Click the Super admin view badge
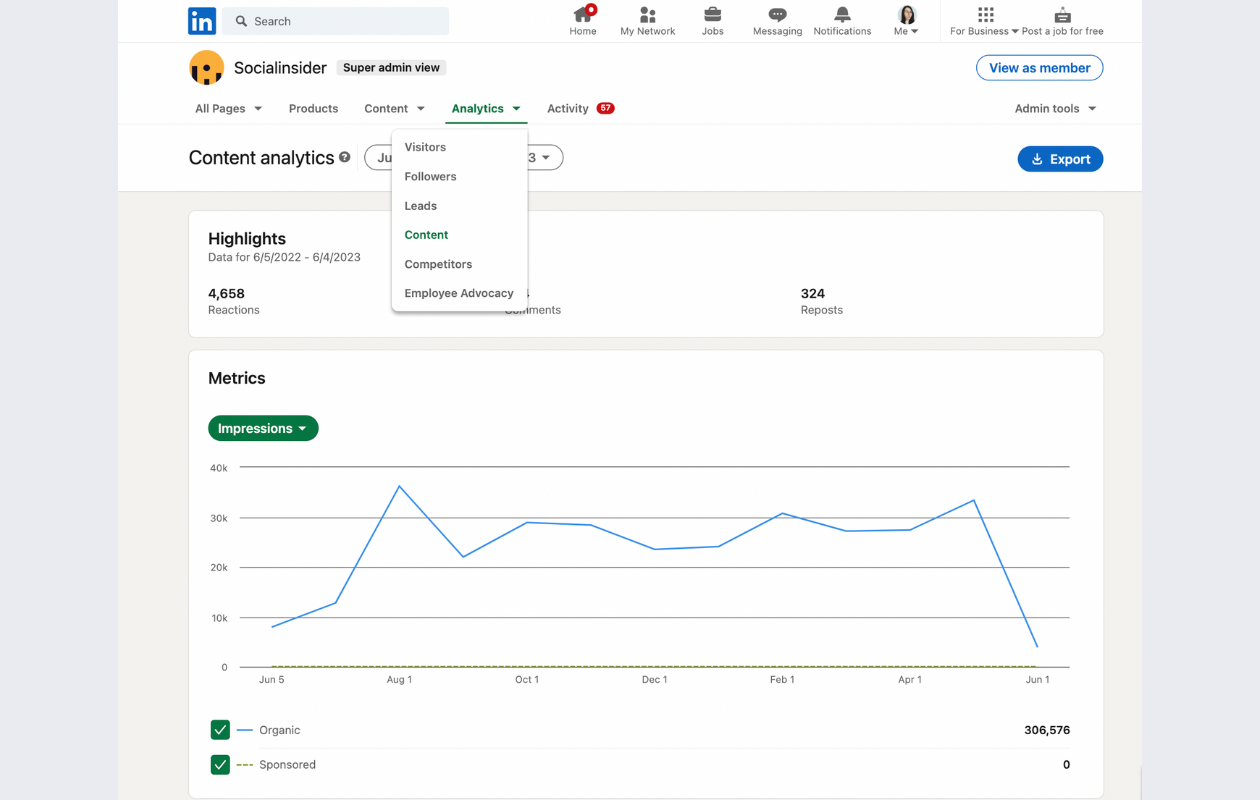The width and height of the screenshot is (1260, 800). click(391, 68)
